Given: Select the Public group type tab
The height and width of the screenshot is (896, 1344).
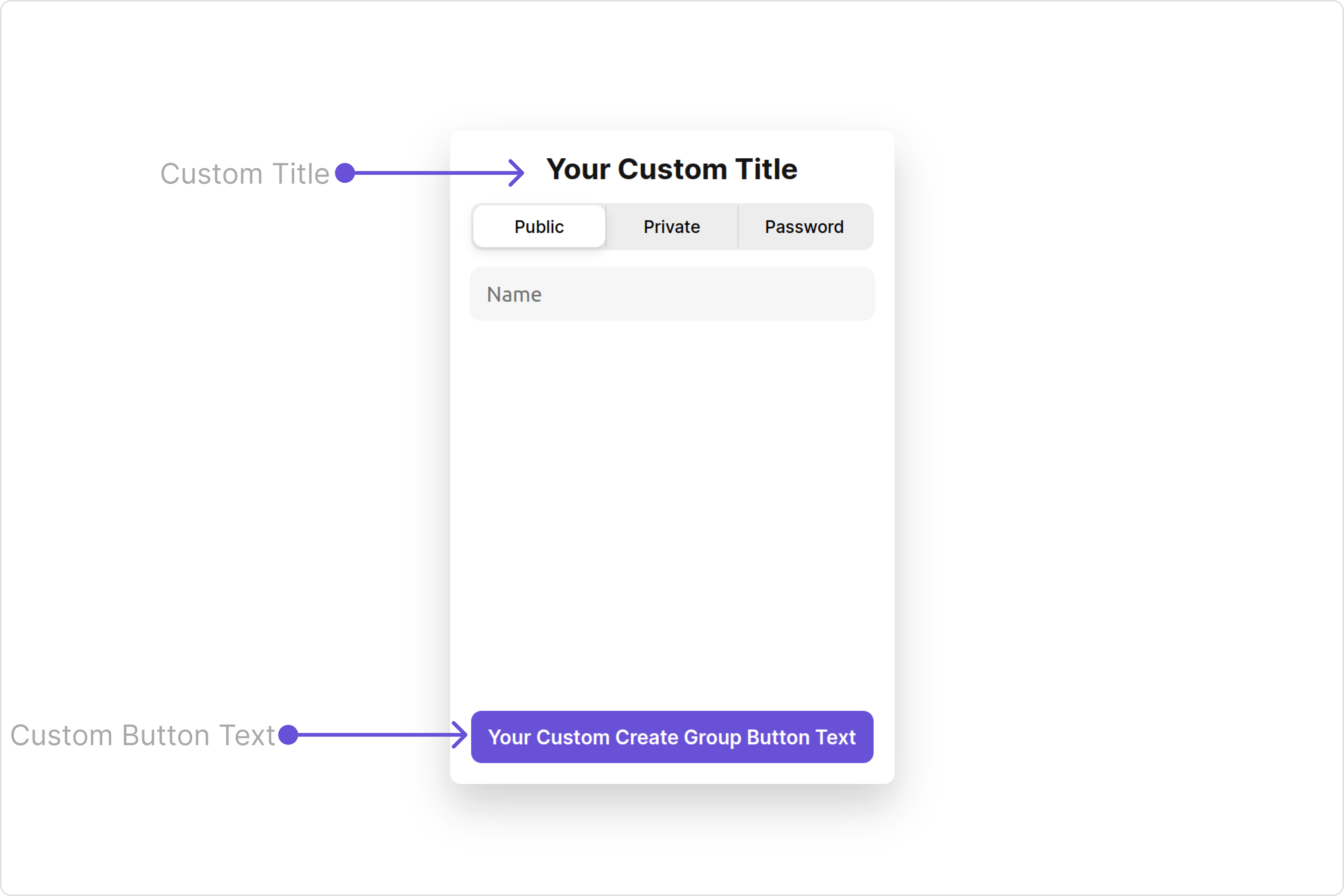Looking at the screenshot, I should click(539, 227).
